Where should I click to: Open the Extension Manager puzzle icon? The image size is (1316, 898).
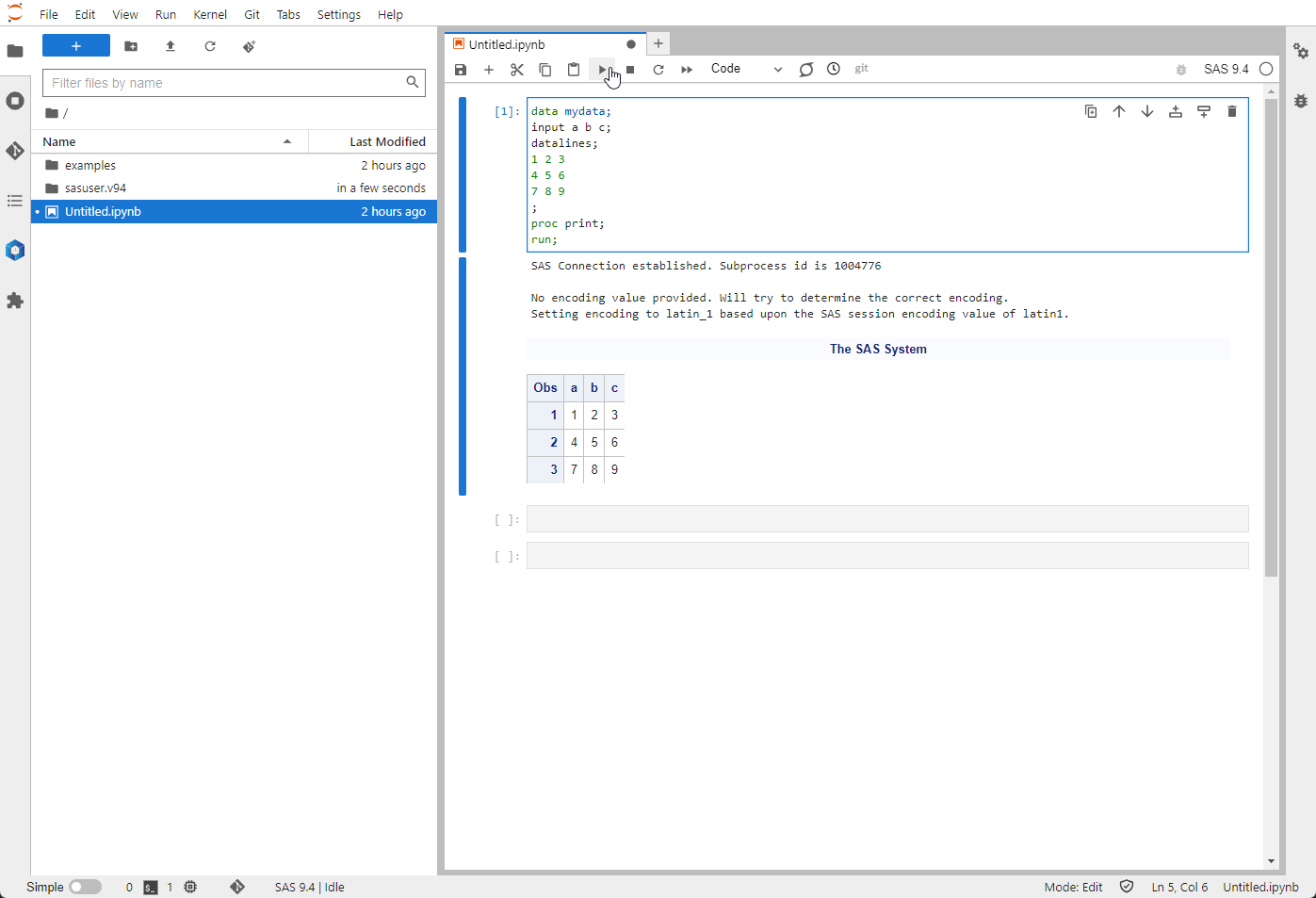[15, 301]
